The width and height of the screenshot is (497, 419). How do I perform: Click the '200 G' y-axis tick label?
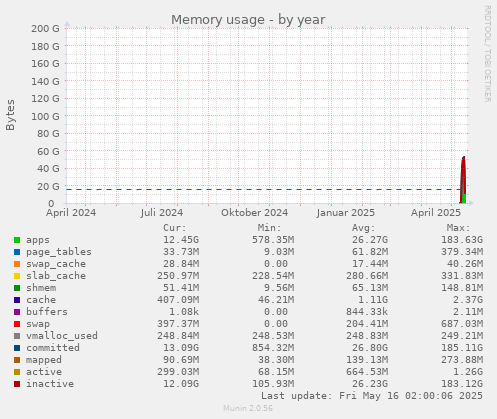click(x=45, y=29)
